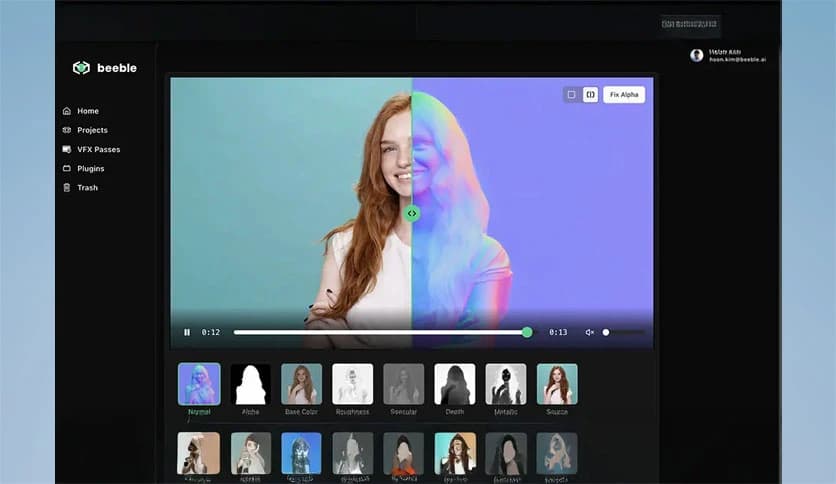Select the Alpha pass thumbnail
The image size is (836, 484).
pyautogui.click(x=250, y=384)
